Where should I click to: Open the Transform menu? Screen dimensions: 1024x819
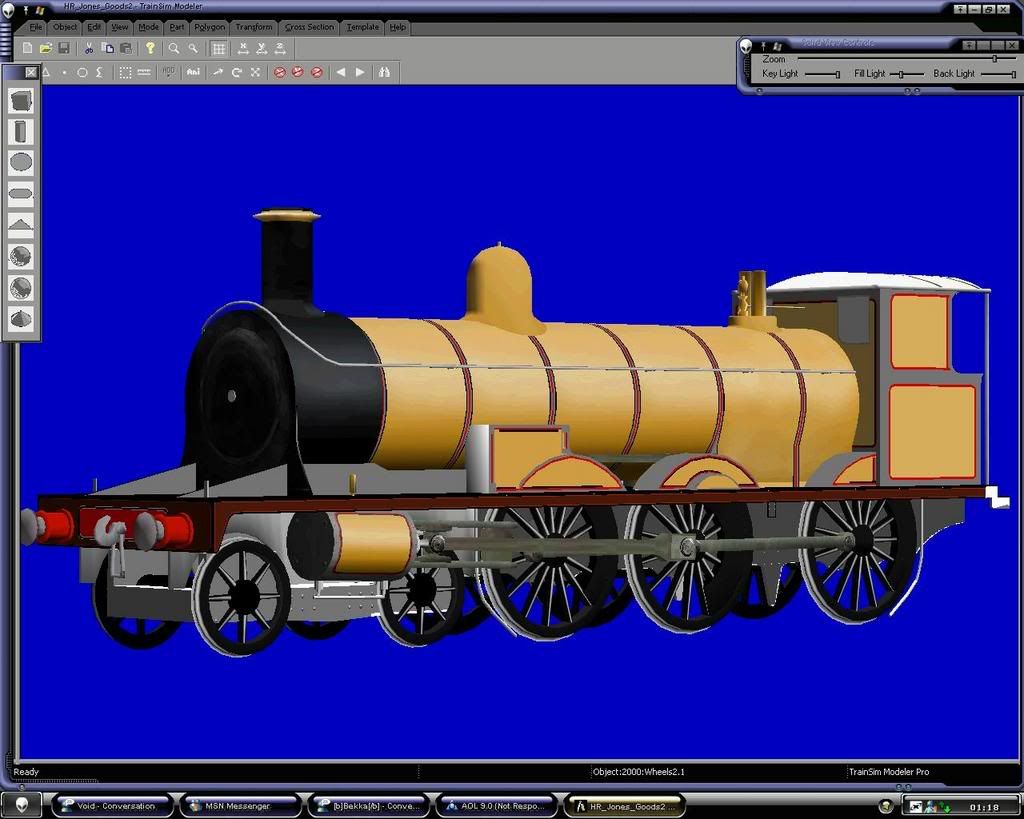coord(253,27)
